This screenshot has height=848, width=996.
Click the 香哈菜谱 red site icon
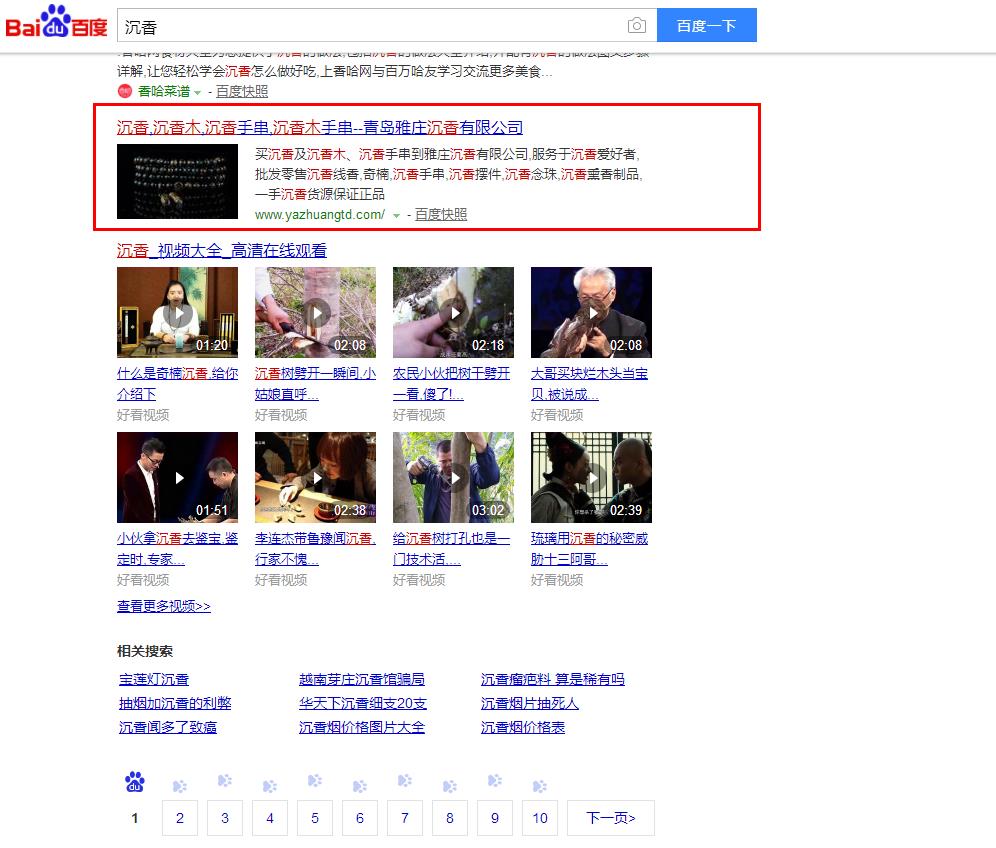pos(124,91)
